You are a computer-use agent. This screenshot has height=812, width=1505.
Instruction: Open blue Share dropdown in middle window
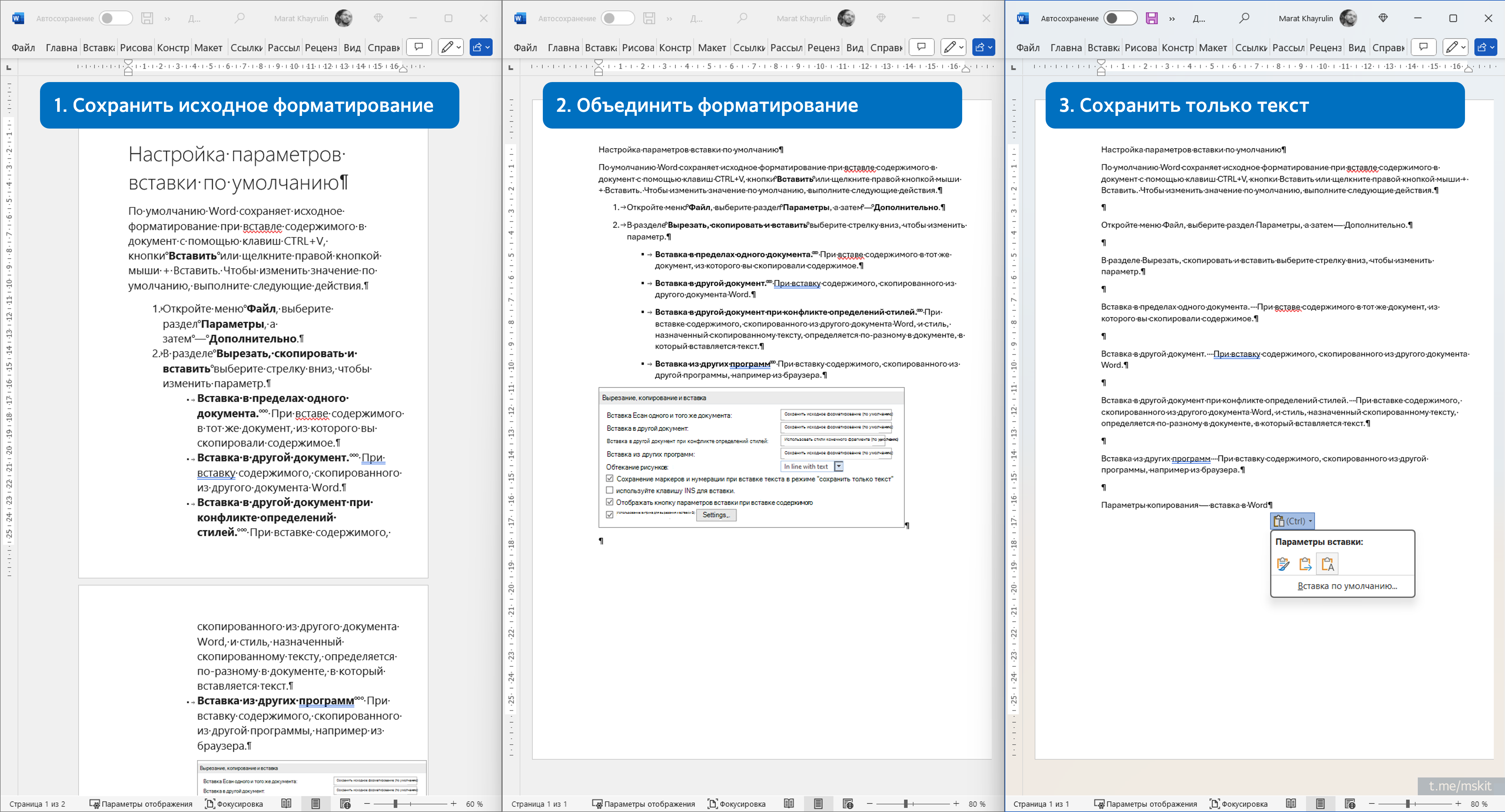983,47
